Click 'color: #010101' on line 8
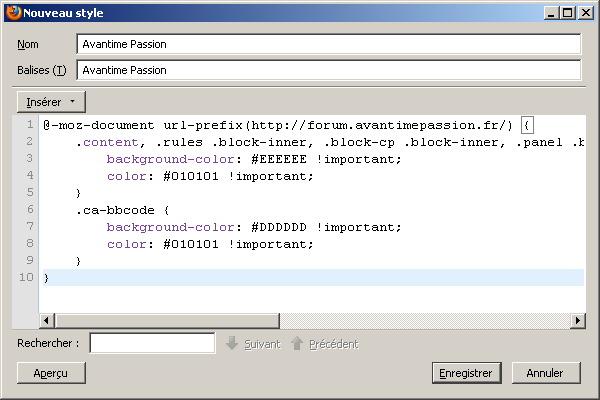 pos(163,244)
